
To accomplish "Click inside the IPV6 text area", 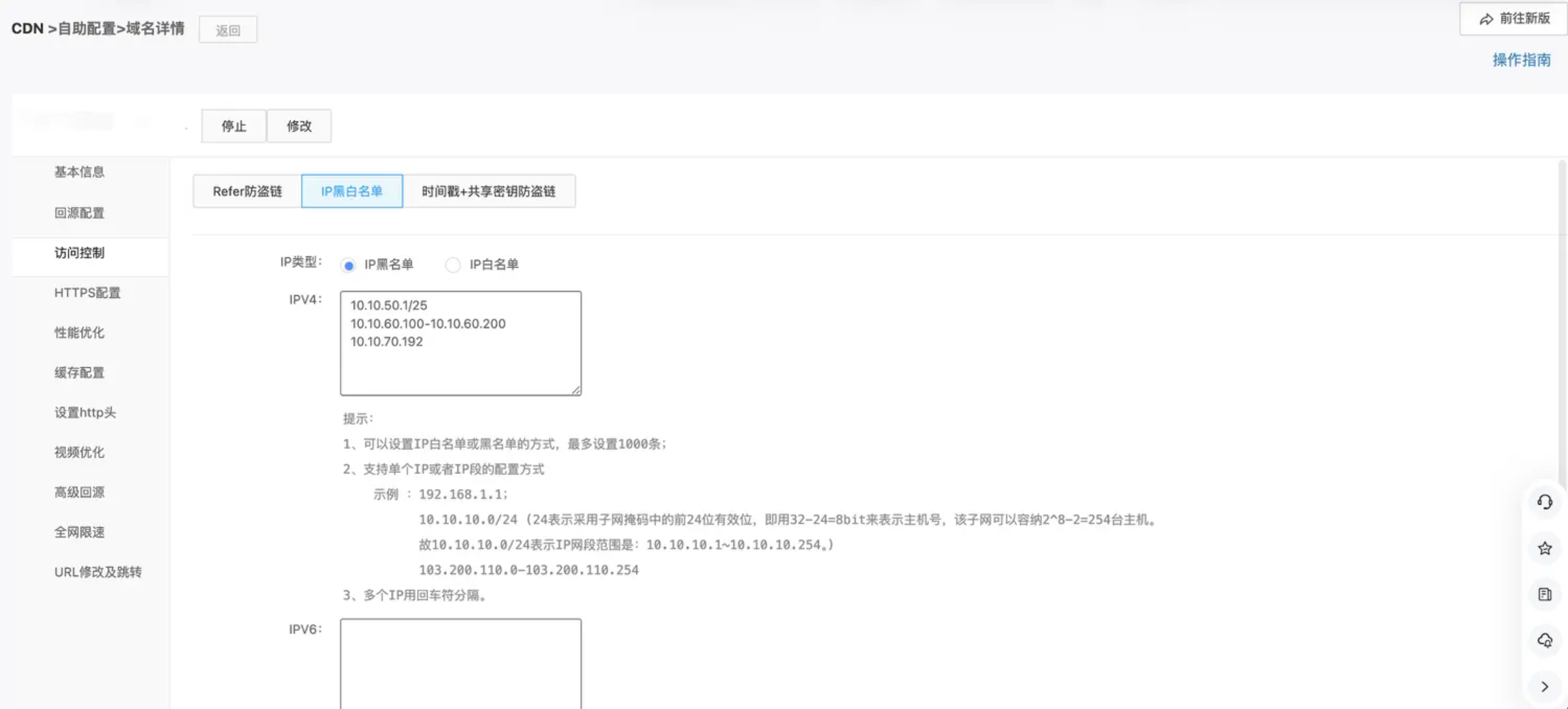I will pyautogui.click(x=460, y=663).
